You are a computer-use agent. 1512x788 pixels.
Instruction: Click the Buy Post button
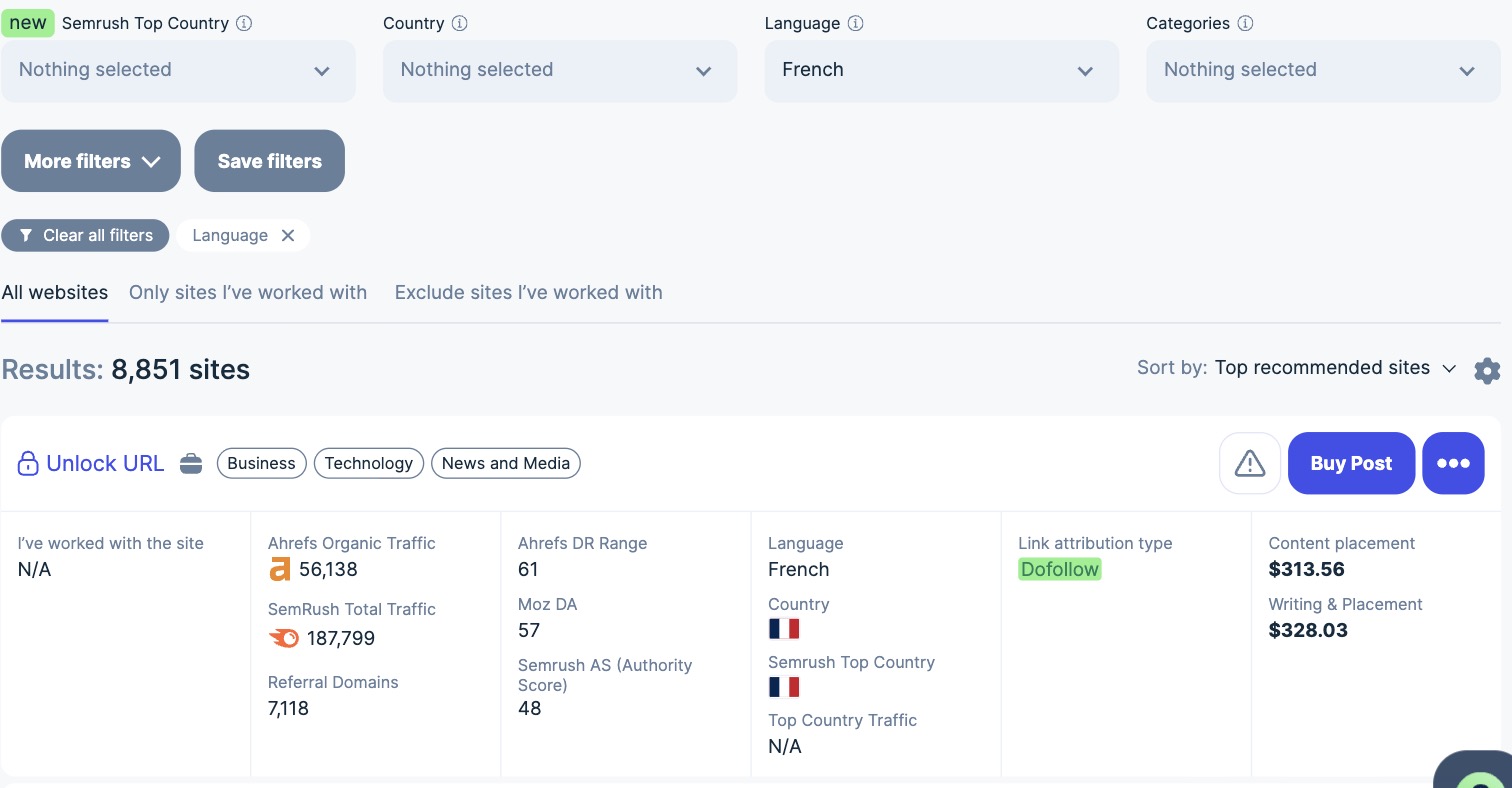[1352, 463]
